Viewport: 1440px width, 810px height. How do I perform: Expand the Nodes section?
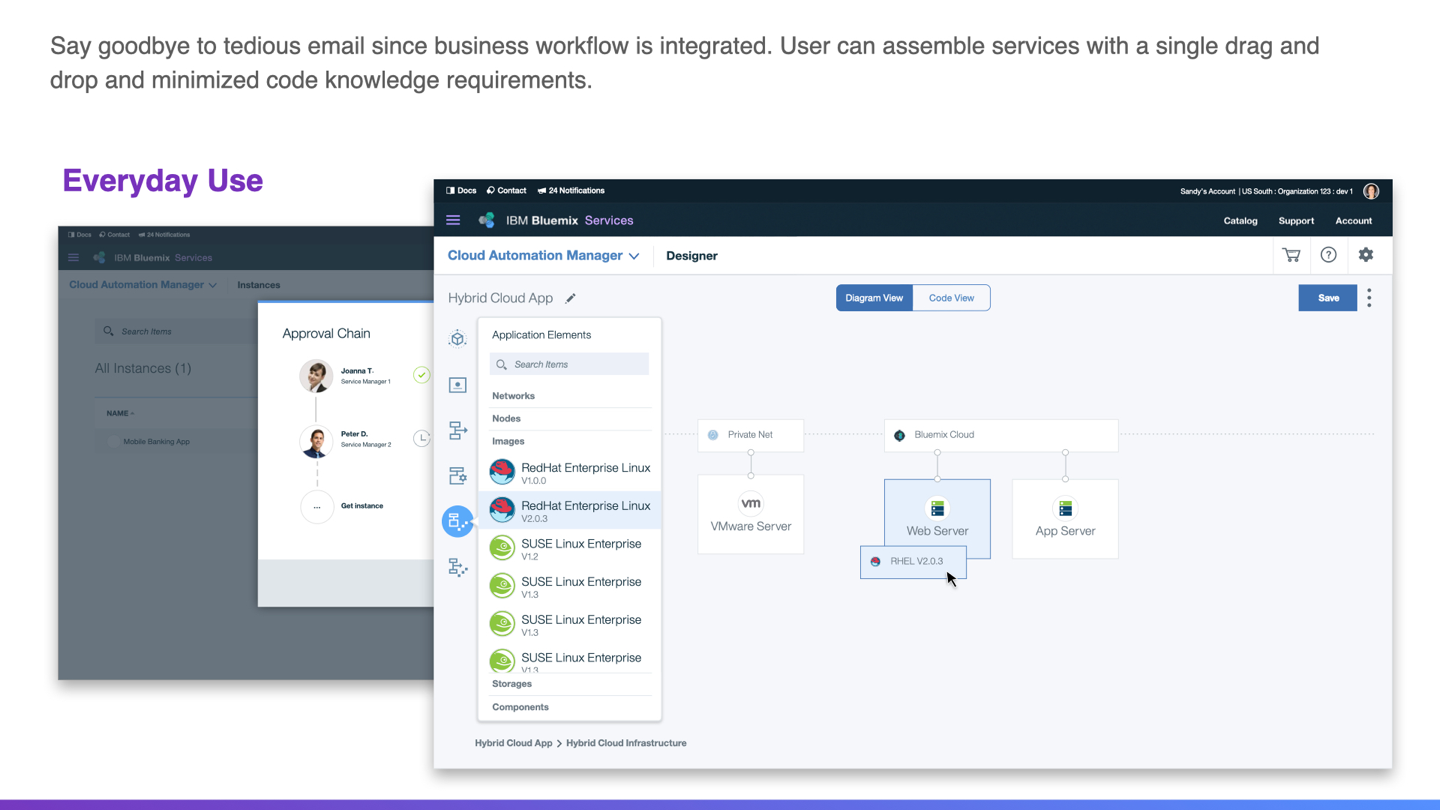click(570, 418)
